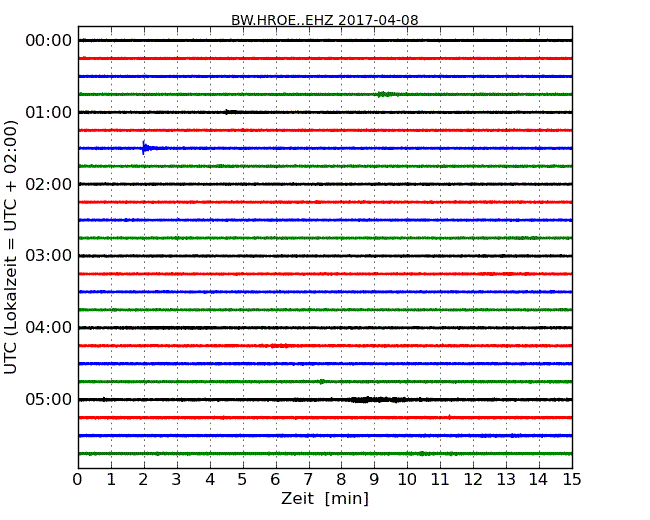Click the green blip near minute 7.4 before 05:00

coord(322,381)
